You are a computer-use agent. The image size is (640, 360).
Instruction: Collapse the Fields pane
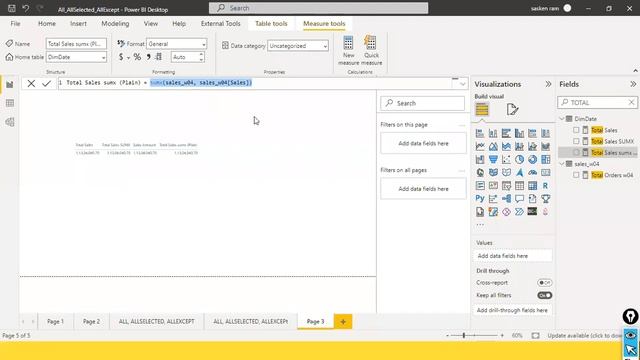[x=633, y=84]
